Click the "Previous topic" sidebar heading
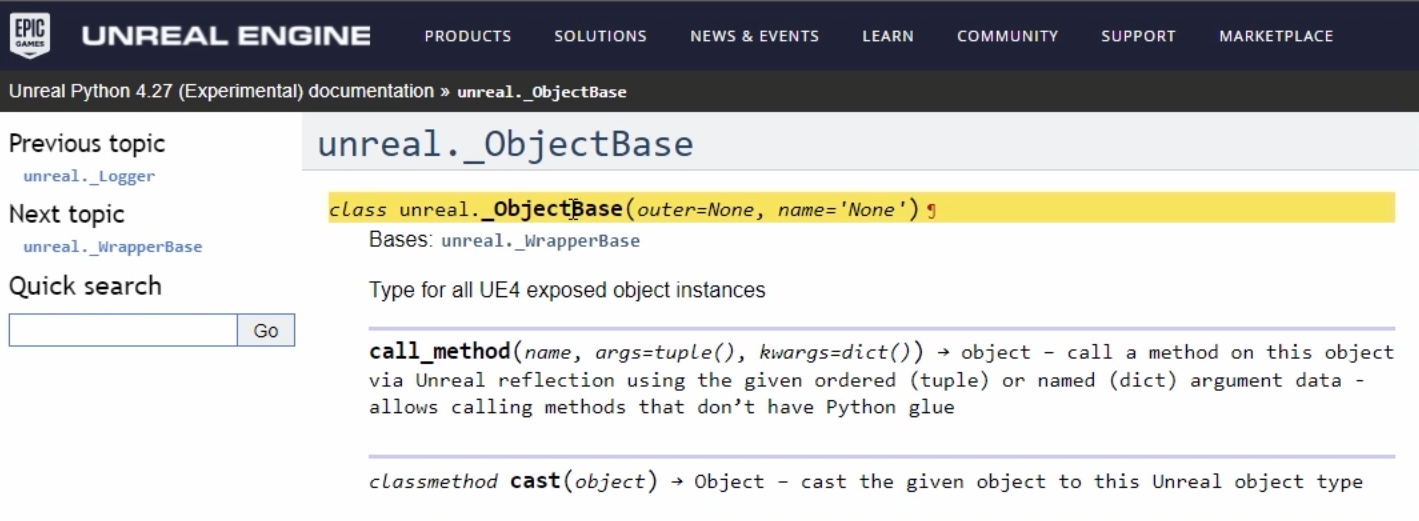 coord(87,144)
